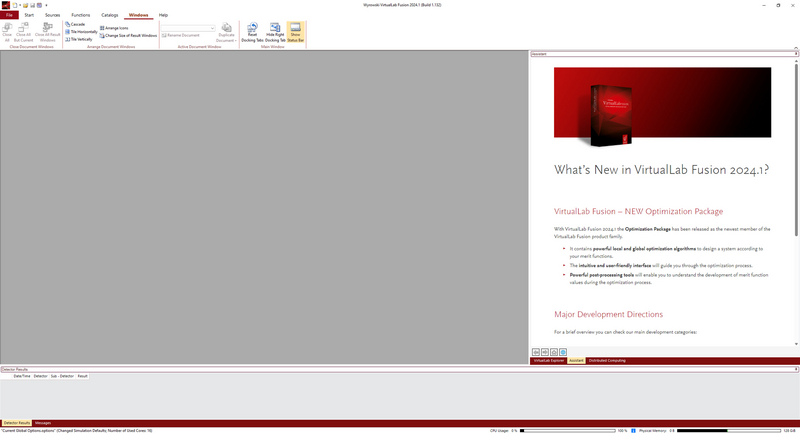Image resolution: width=800 pixels, height=434 pixels.
Task: Click the Assistant home icon
Action: click(x=554, y=352)
